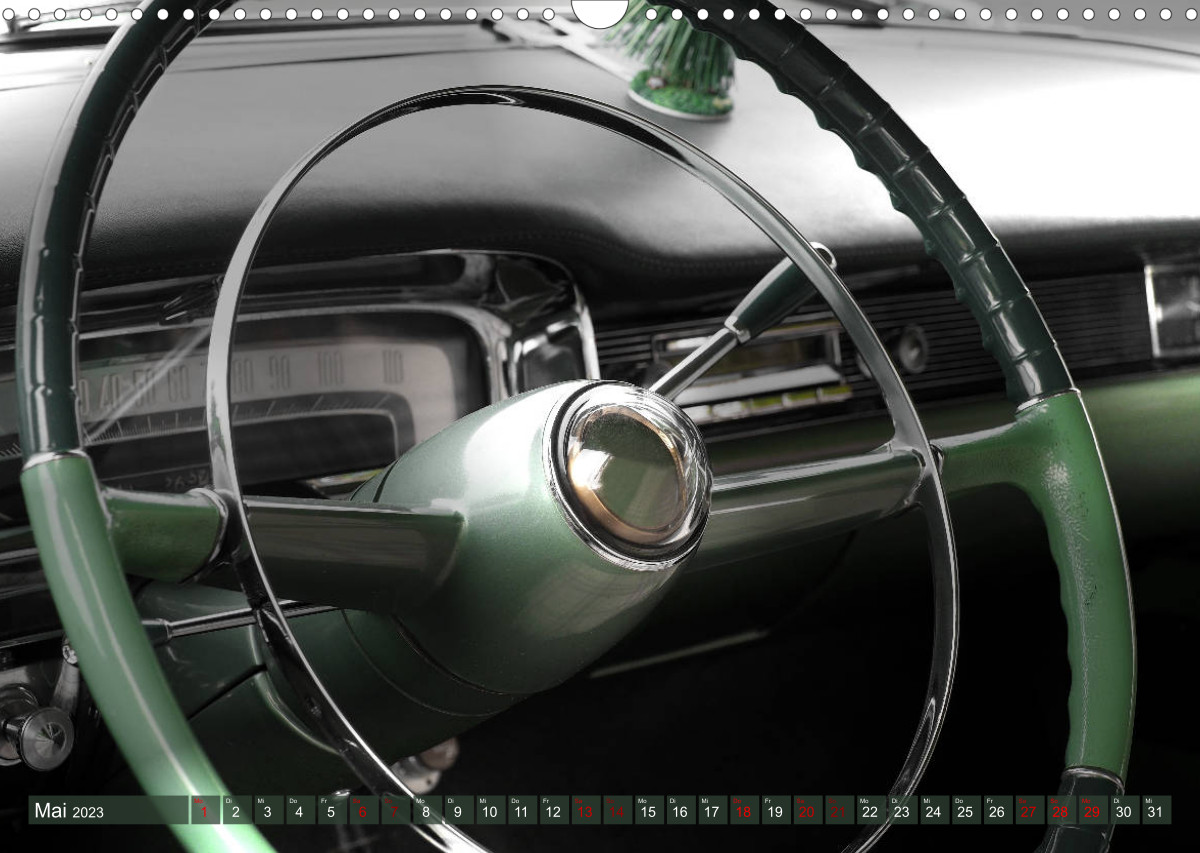This screenshot has width=1200, height=853.
Task: Pick red holiday Monday 29 cell
Action: click(x=1092, y=810)
